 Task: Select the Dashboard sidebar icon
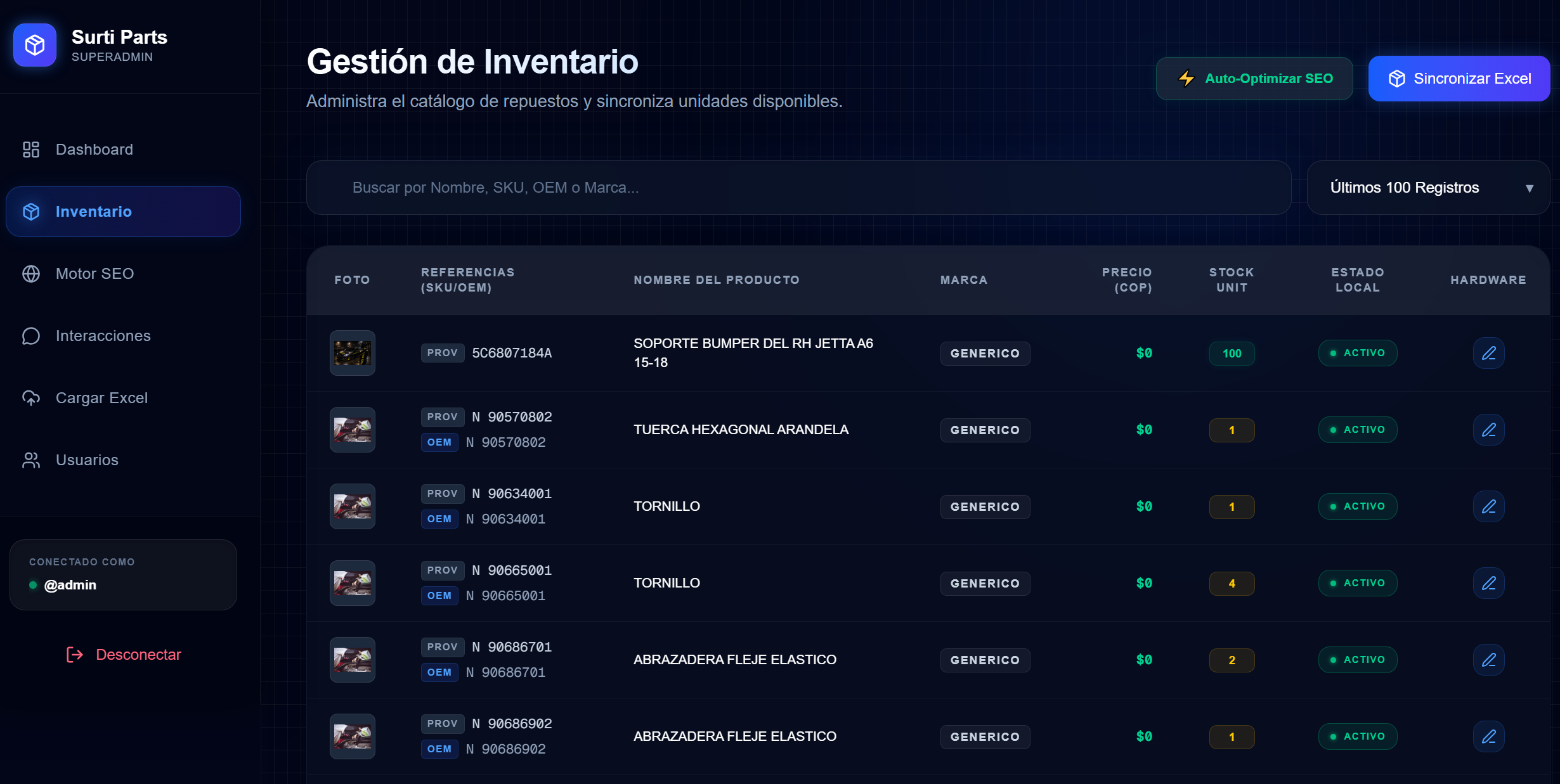point(30,150)
